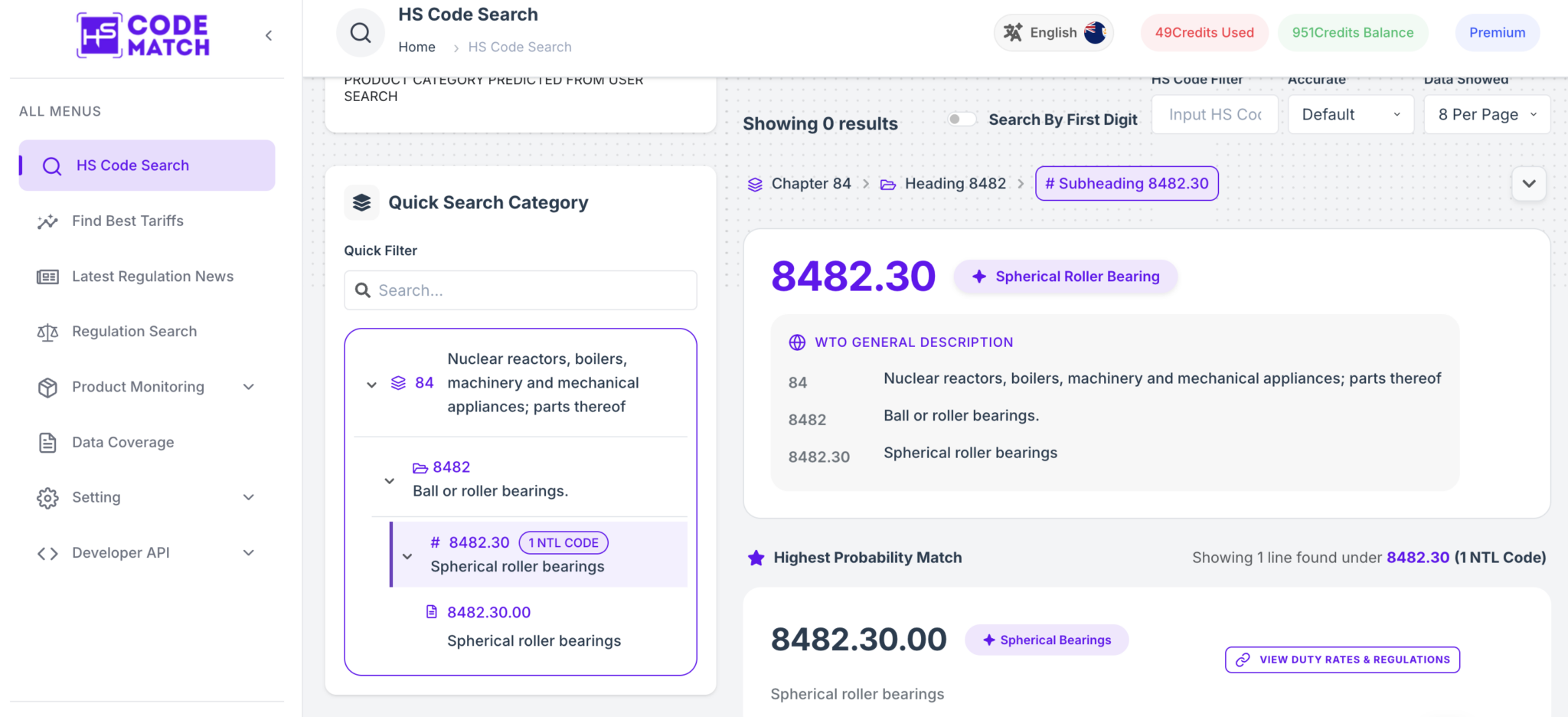Screen dimensions: 1568x717
Task: Switch language via the English flag selector
Action: [1054, 33]
